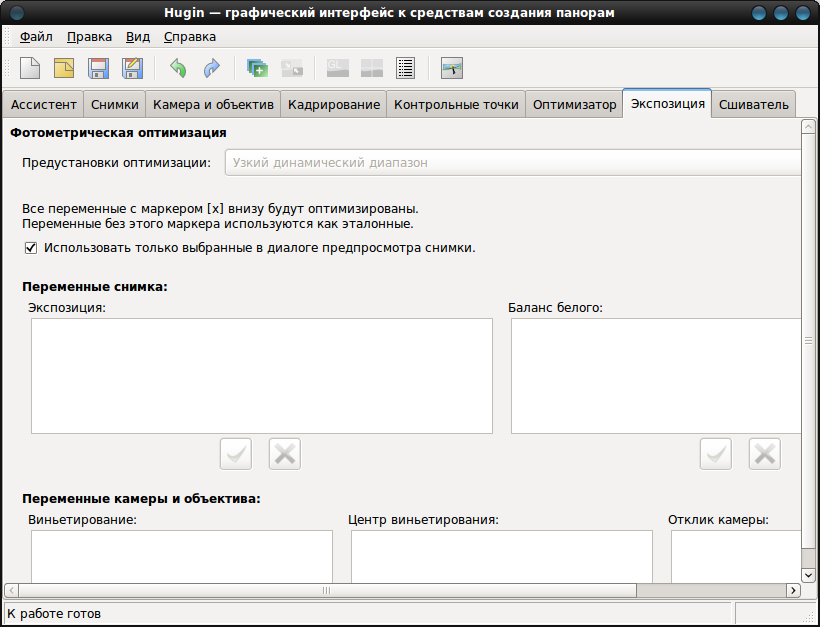The width and height of the screenshot is (820, 627).
Task: Select all under the Экспозиция list
Action: [236, 454]
